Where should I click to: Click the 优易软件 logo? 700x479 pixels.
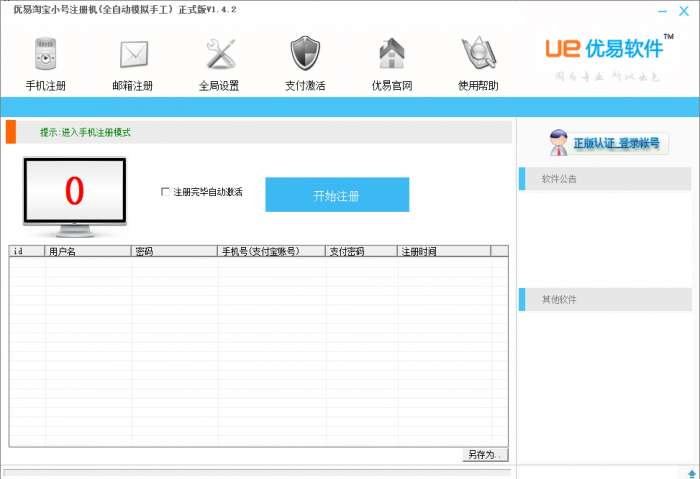click(609, 48)
